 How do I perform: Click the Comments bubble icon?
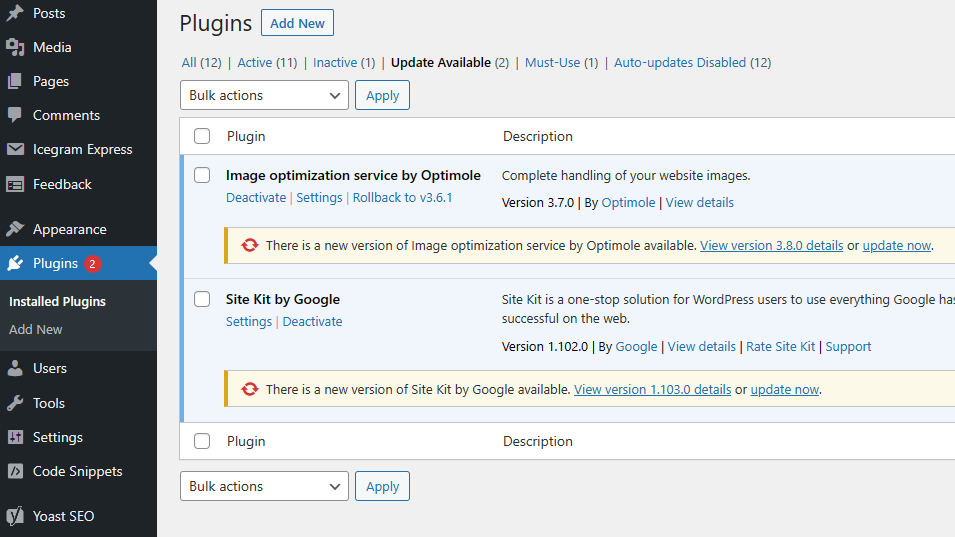(15, 115)
